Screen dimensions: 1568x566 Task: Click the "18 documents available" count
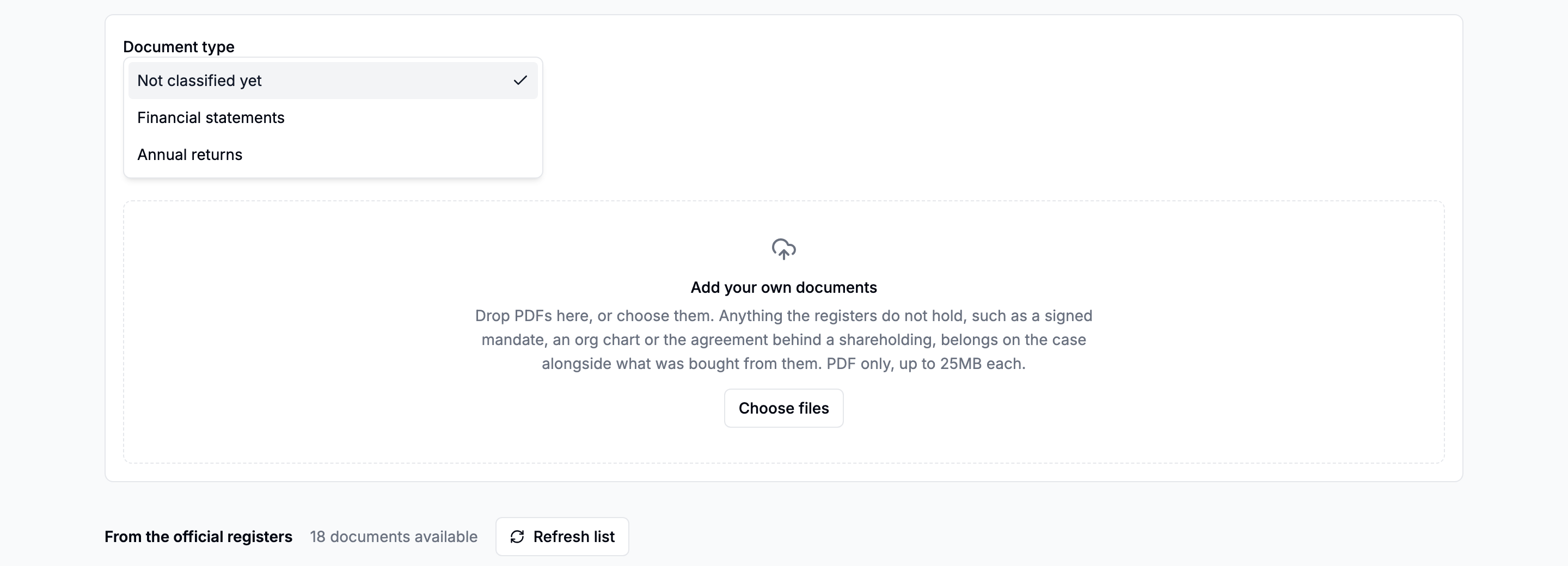pyautogui.click(x=393, y=537)
